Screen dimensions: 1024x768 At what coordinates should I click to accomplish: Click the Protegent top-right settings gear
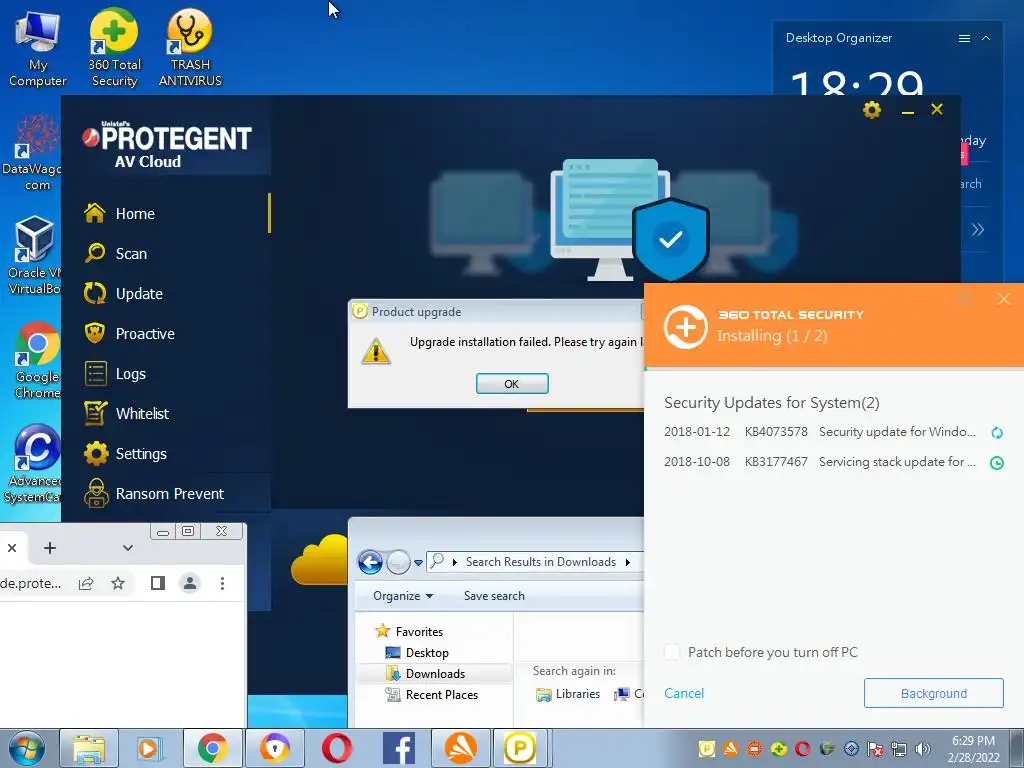point(872,110)
